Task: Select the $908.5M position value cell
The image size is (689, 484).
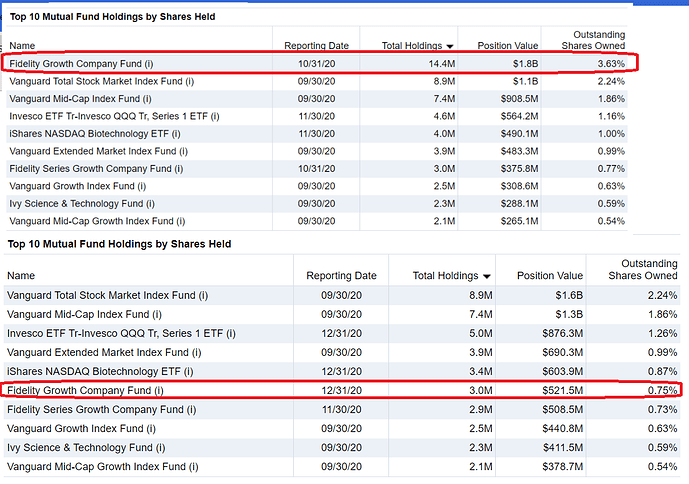Action: pos(519,99)
